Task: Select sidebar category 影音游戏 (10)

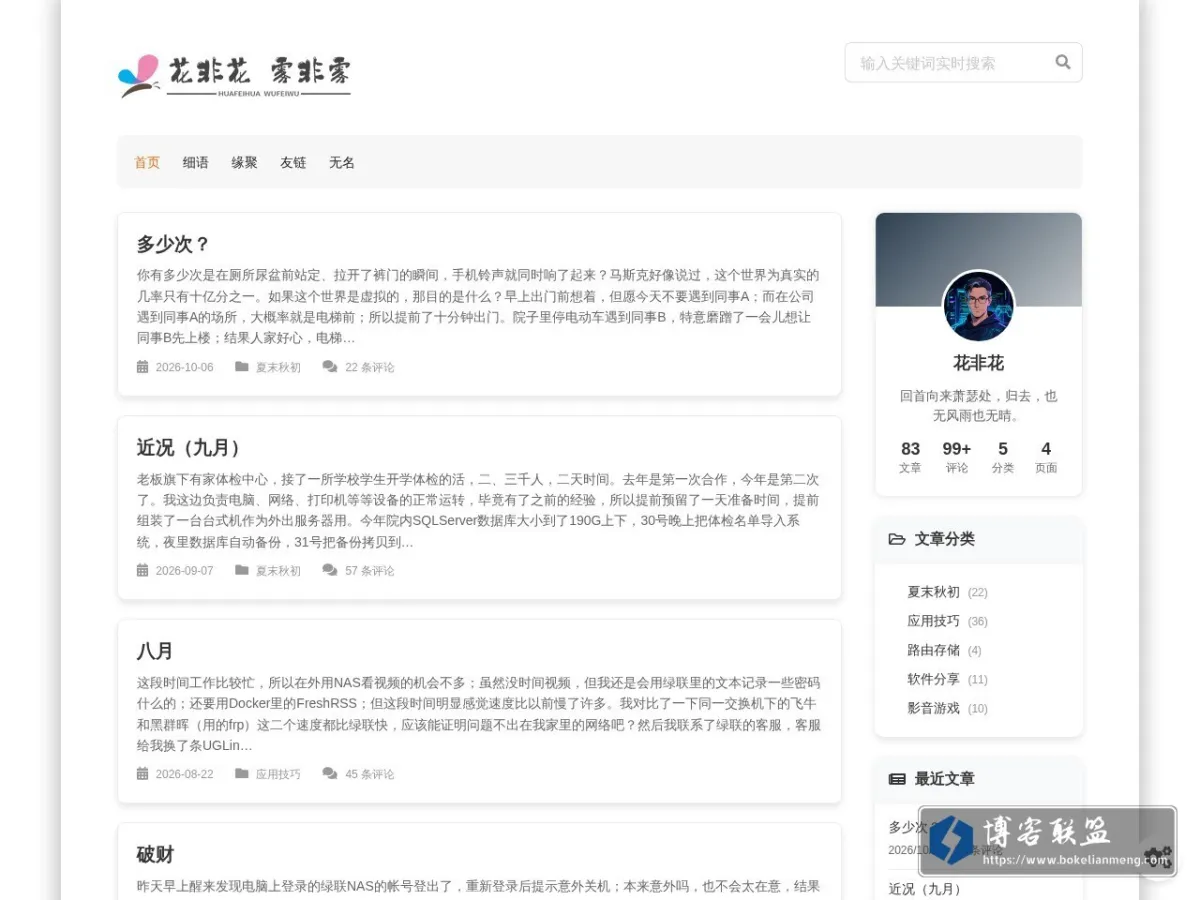Action: (x=947, y=708)
